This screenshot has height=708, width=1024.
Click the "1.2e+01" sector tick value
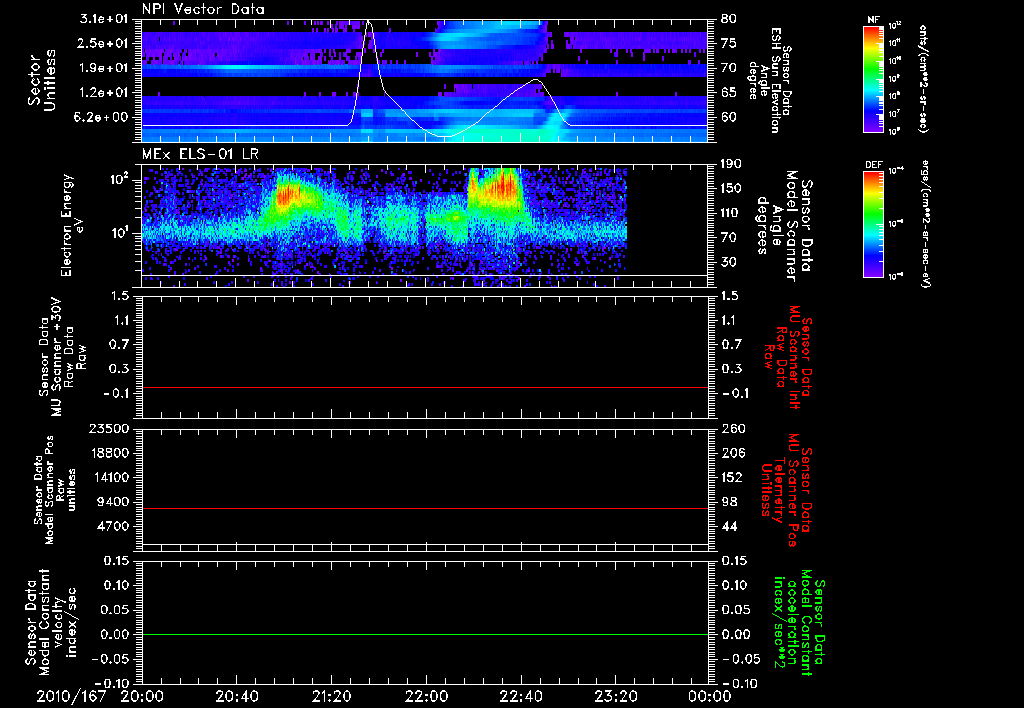pyautogui.click(x=106, y=93)
